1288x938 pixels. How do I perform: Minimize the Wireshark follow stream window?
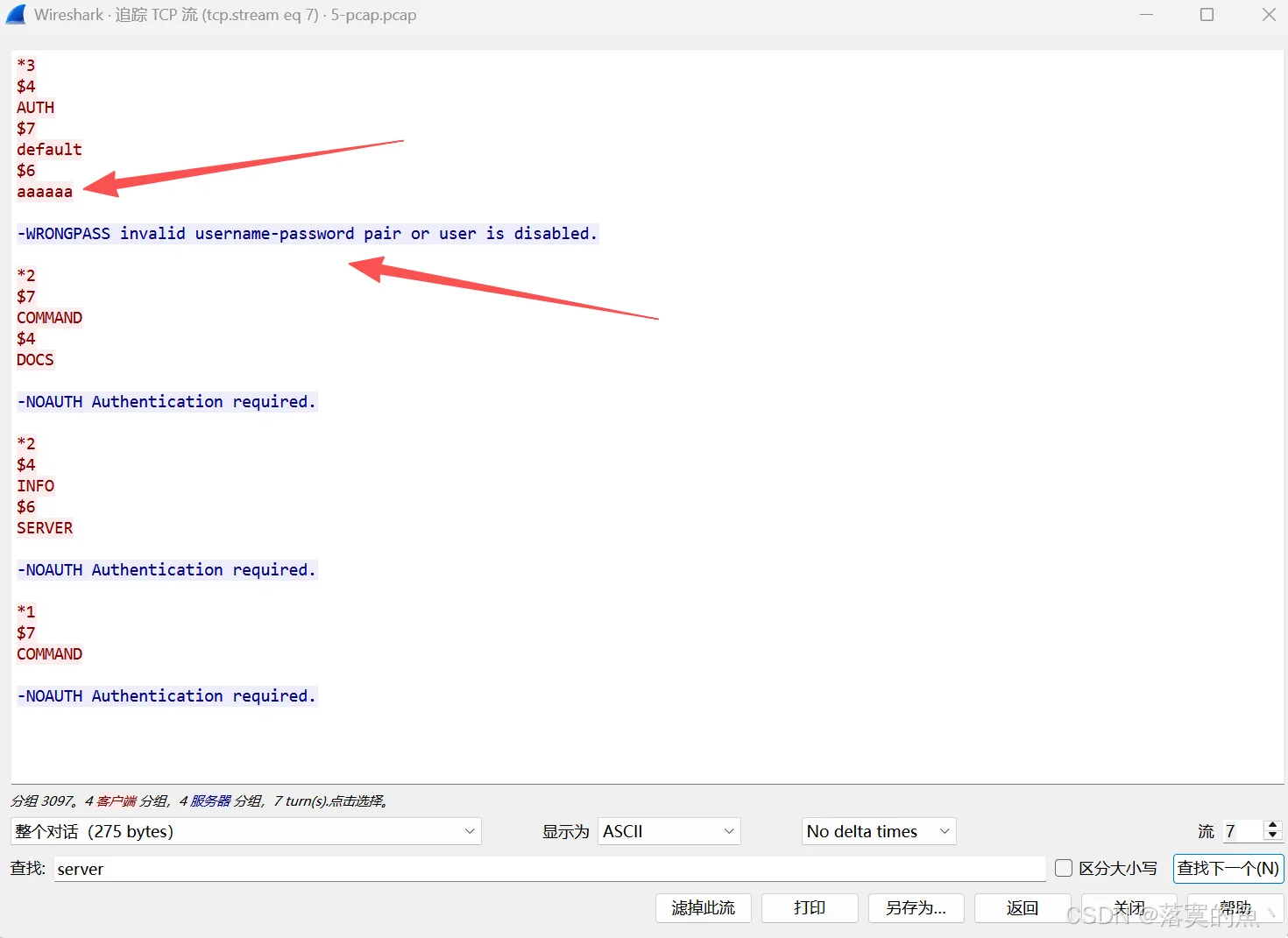[x=1146, y=15]
